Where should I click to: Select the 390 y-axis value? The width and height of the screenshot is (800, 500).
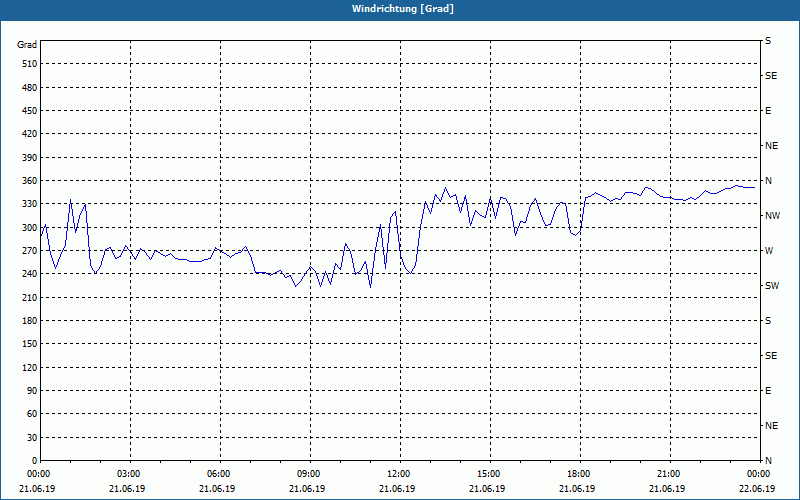30,158
